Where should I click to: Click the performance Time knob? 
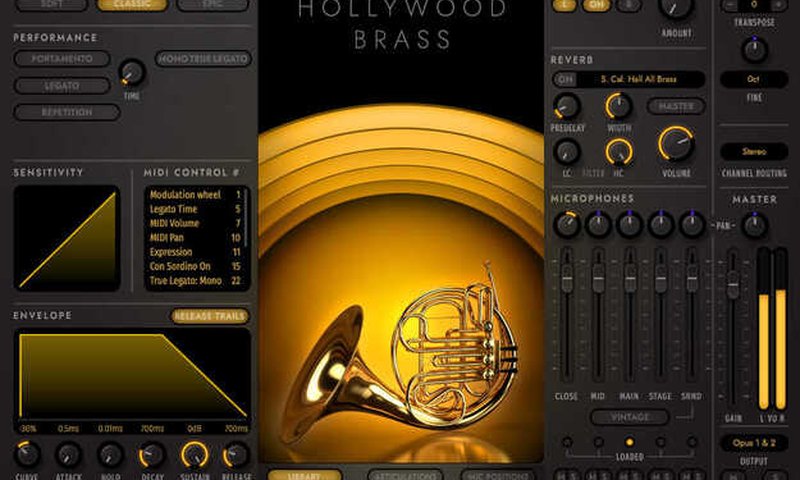(x=131, y=72)
